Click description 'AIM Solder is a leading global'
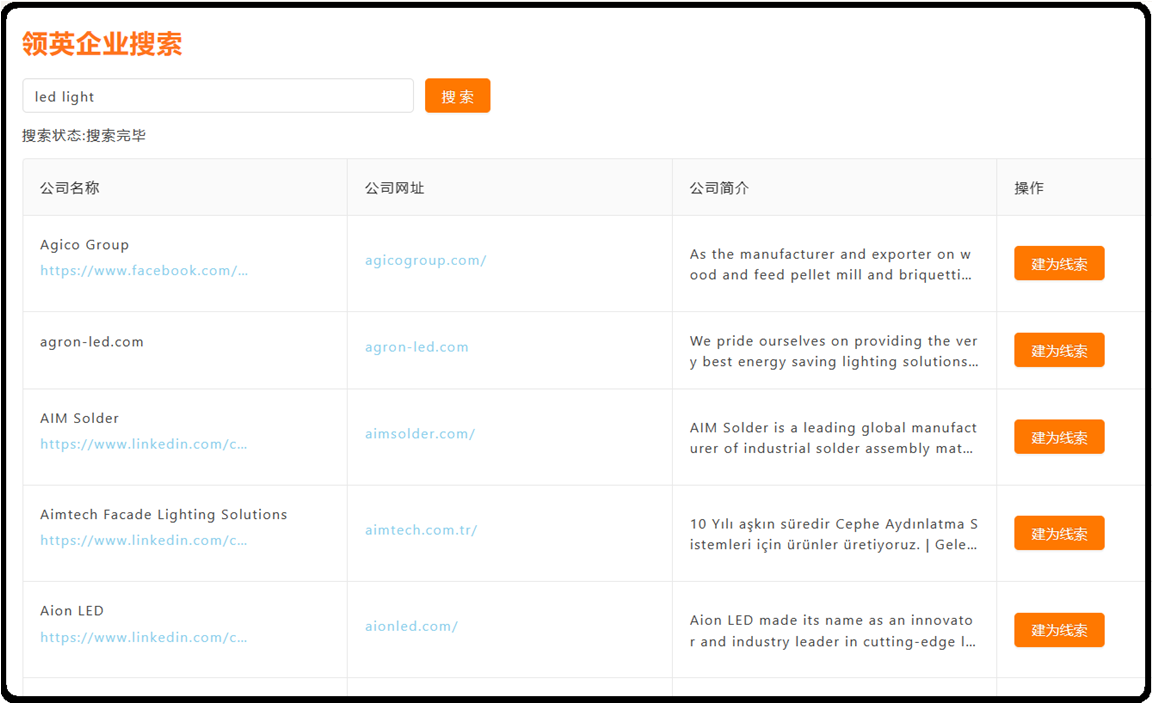 tap(833, 438)
